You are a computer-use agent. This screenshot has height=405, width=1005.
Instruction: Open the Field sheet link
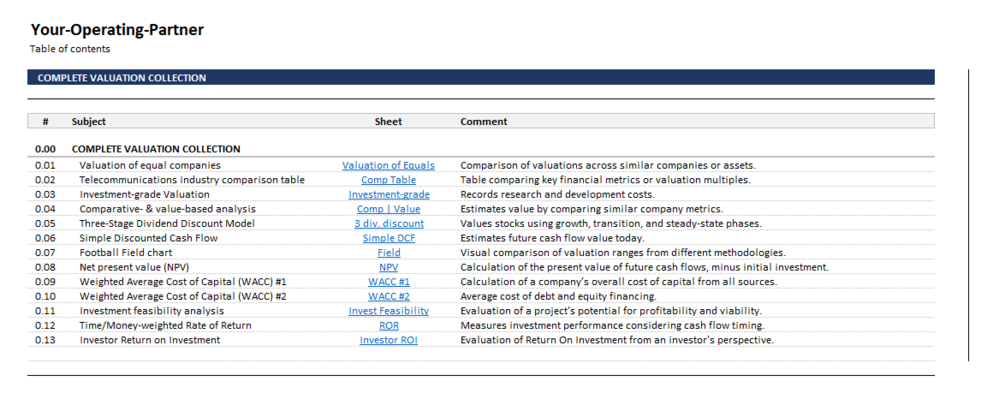pos(389,252)
